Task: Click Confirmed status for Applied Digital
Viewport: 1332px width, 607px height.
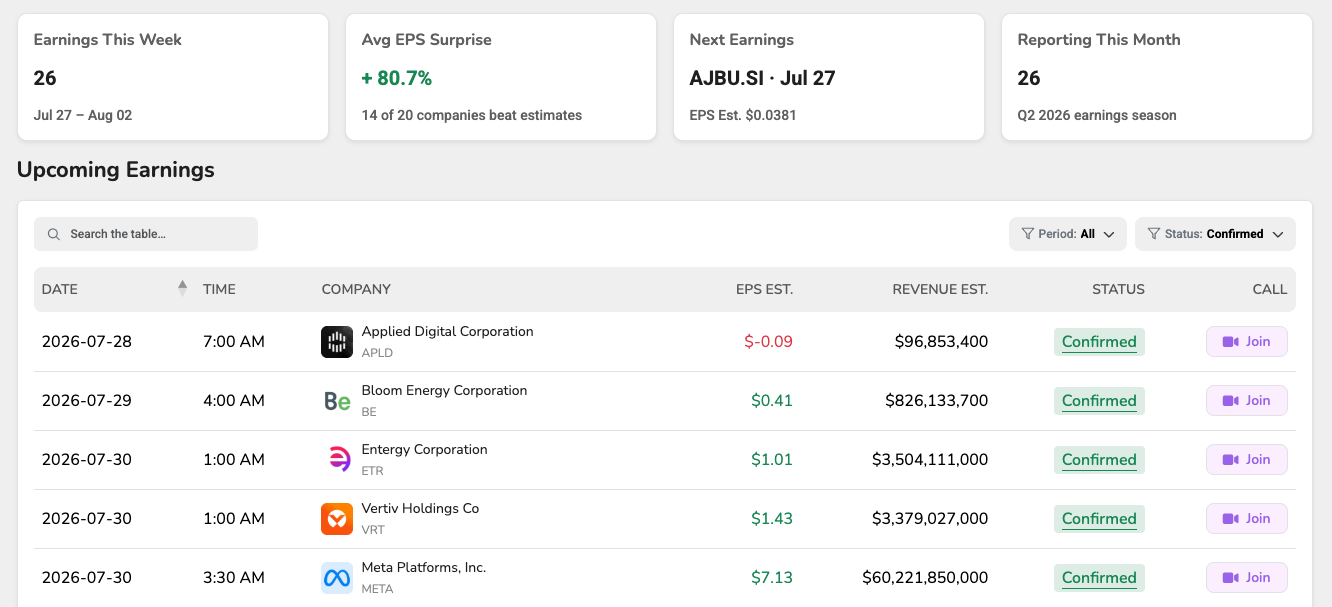Action: [x=1099, y=342]
